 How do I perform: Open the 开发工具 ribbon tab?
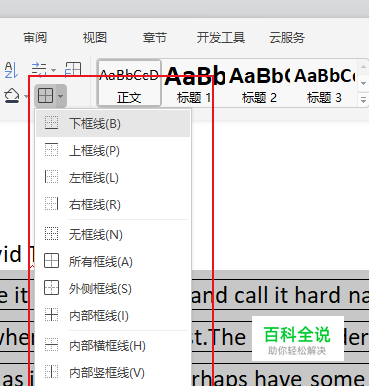coord(221,37)
